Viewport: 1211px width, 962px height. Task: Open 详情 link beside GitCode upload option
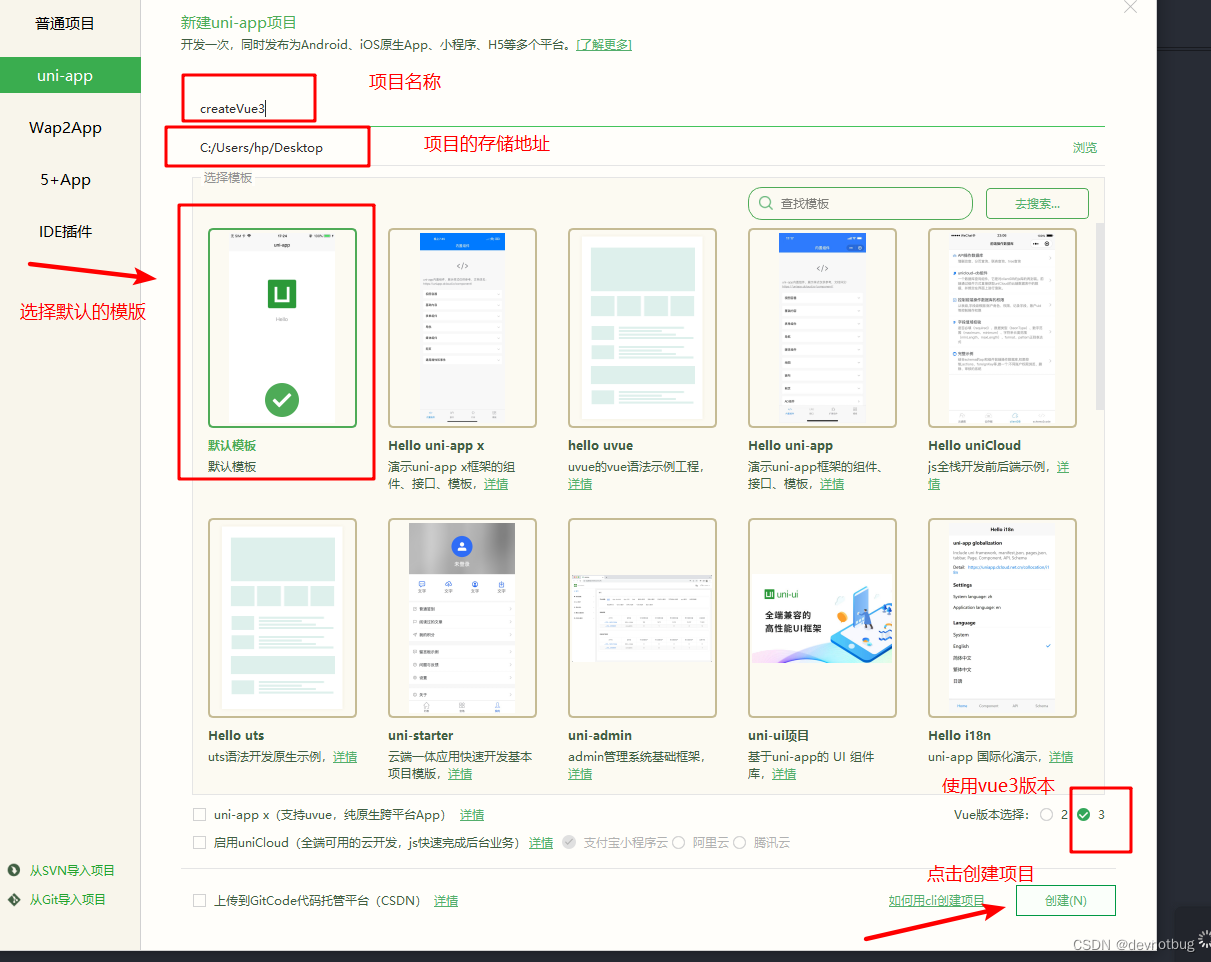pos(446,901)
